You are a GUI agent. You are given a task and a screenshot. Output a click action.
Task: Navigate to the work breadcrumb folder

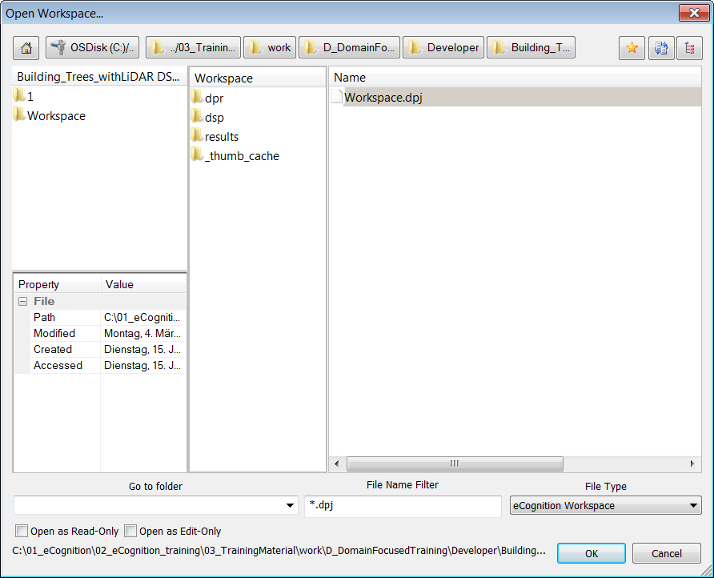tap(270, 48)
